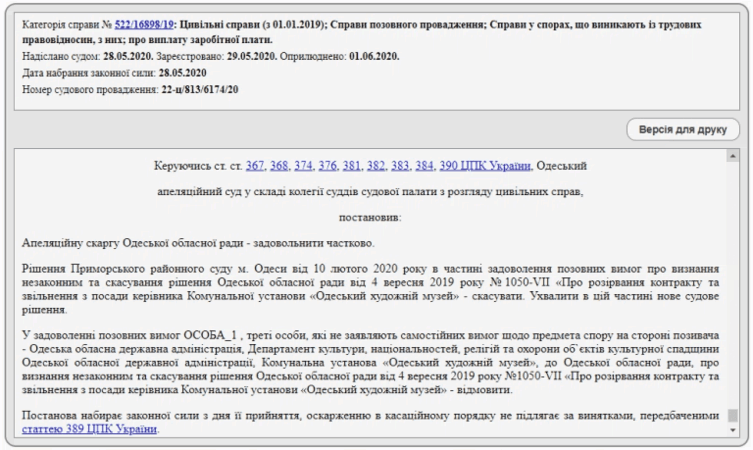This screenshot has height=450, width=753.
Task: Click the scrollbar down arrow
Action: [x=732, y=430]
